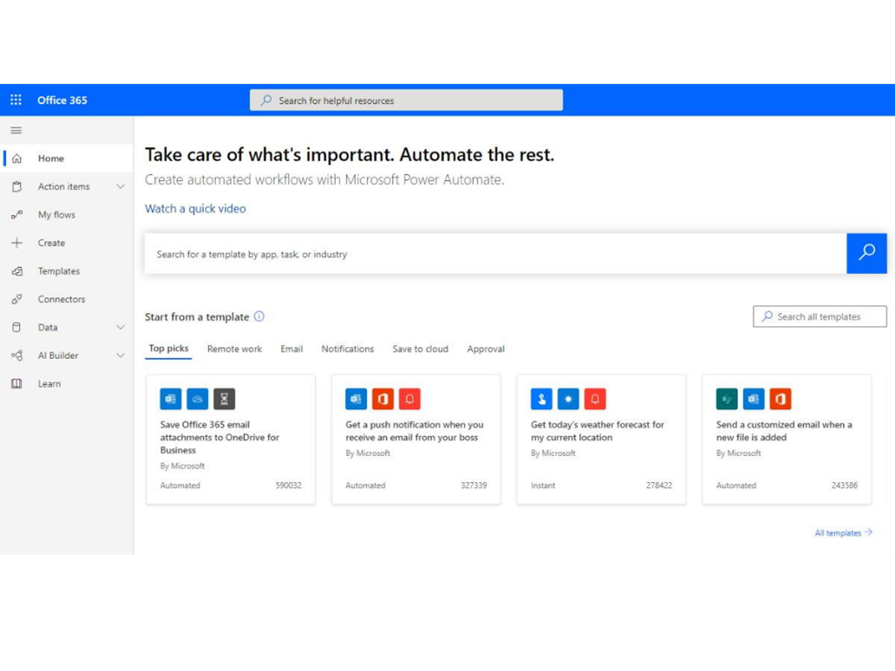The height and width of the screenshot is (671, 895).
Task: Click the Search all templates box
Action: [x=820, y=317]
